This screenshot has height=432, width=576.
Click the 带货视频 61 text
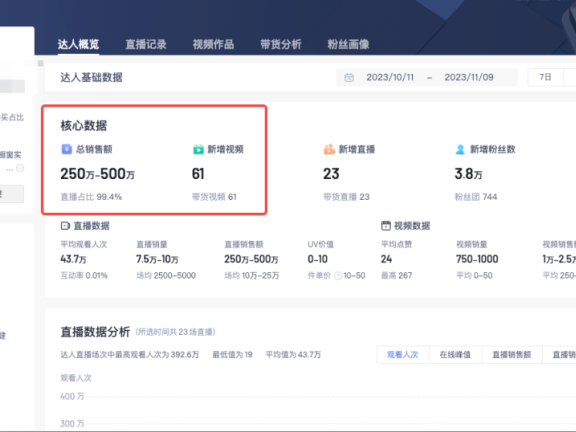214,197
